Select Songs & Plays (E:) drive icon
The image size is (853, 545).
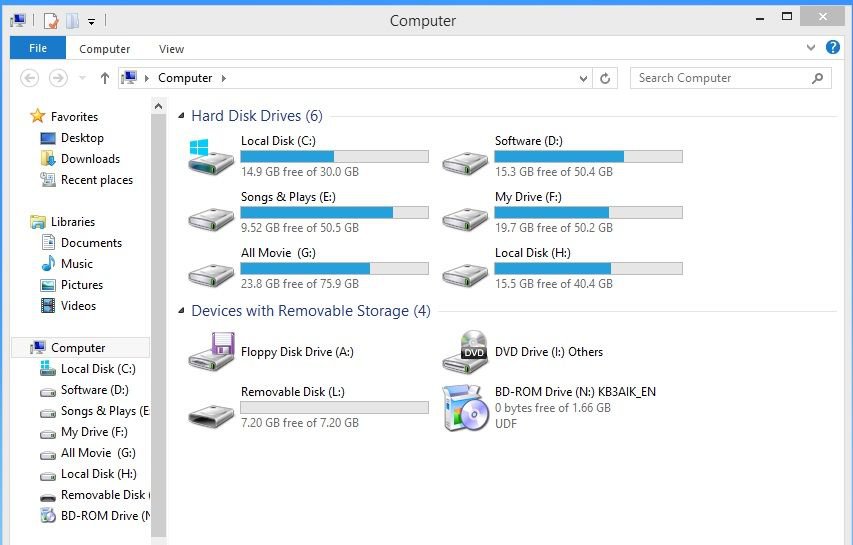pyautogui.click(x=211, y=219)
